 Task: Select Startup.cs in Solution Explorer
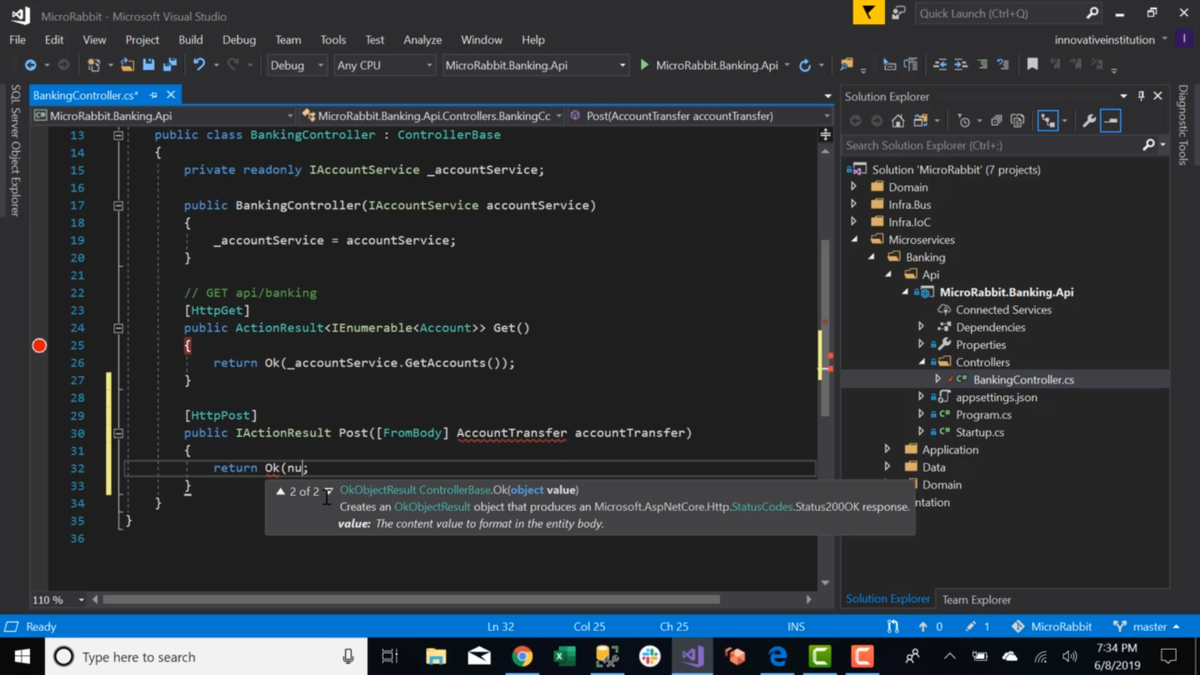(979, 432)
